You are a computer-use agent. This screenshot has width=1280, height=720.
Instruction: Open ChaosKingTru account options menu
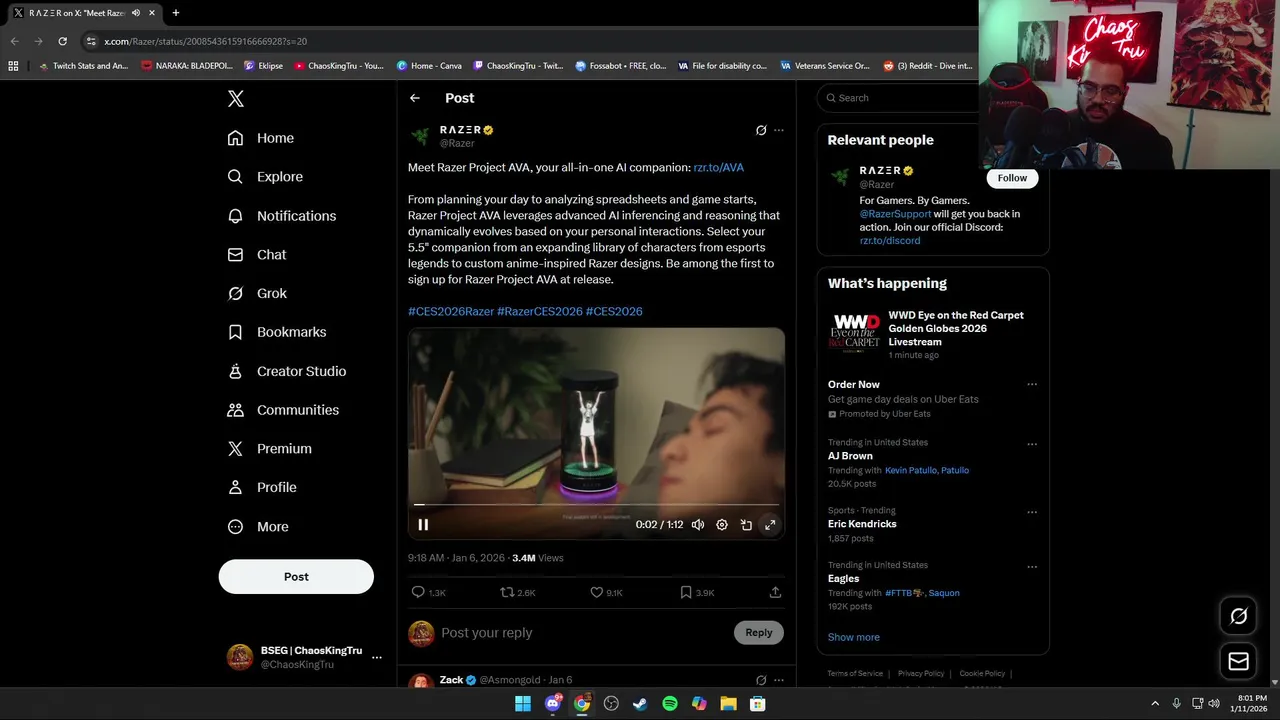tap(377, 657)
